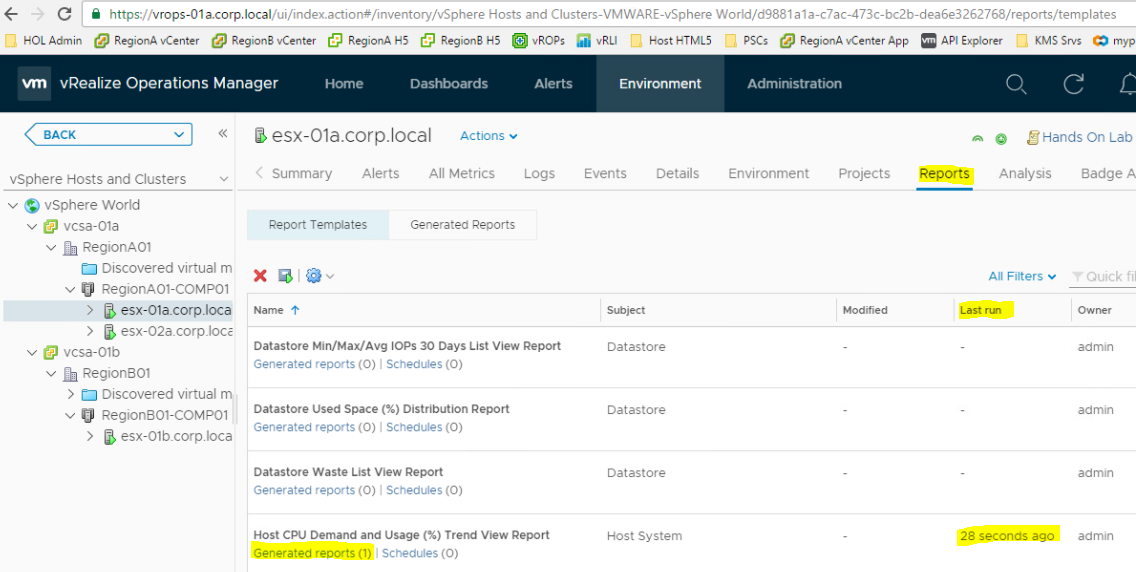This screenshot has height=572, width=1136.
Task: Collapse the RegionB01-COMP01 cluster node
Action: pos(70,416)
